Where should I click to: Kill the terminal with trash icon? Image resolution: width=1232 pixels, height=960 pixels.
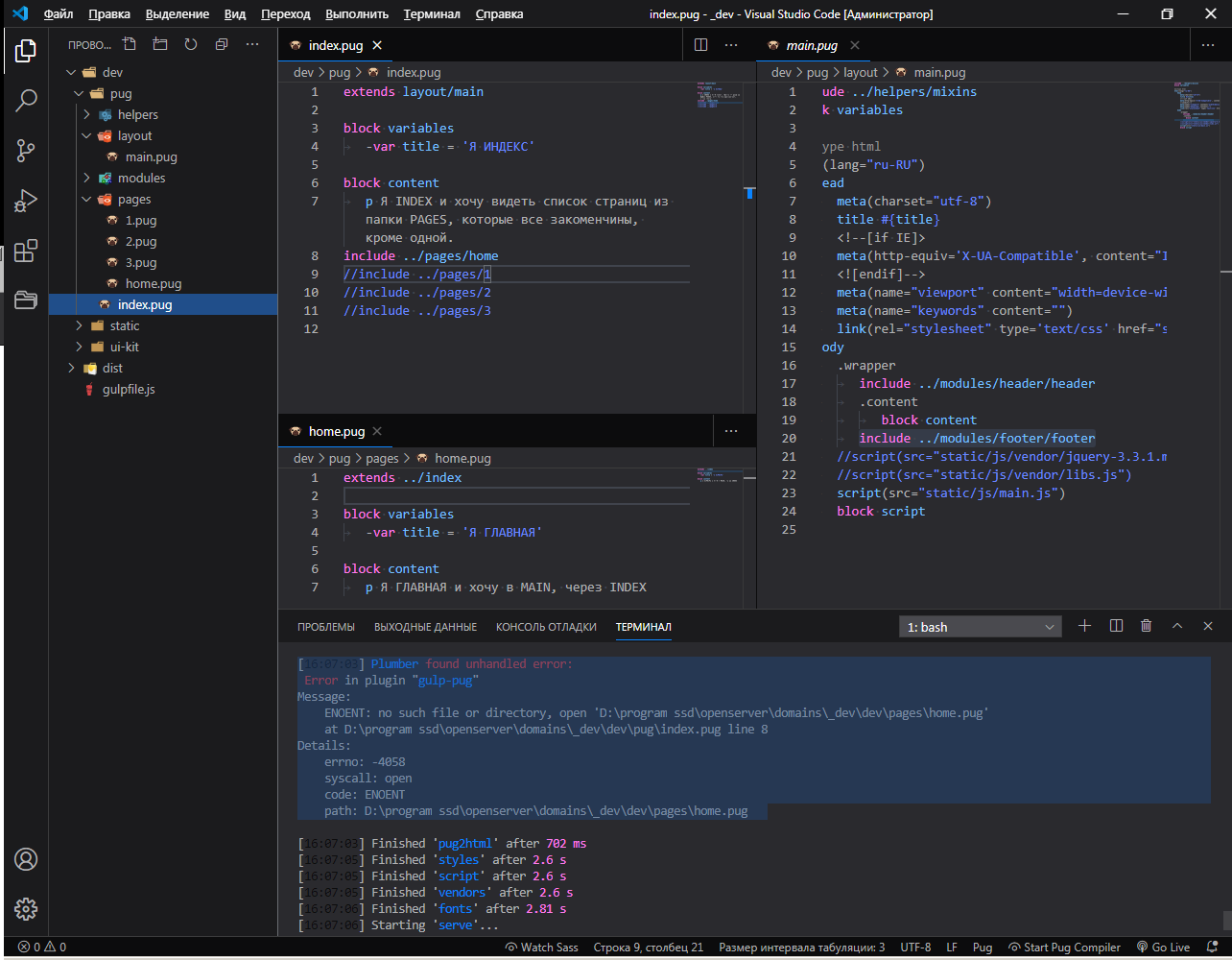1146,626
